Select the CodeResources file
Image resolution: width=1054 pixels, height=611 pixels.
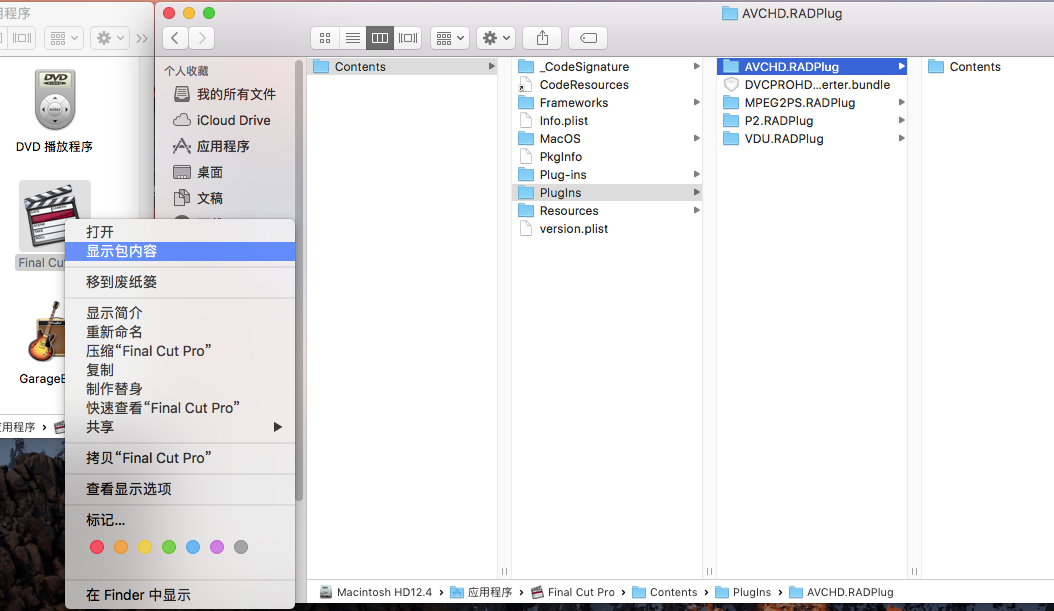click(608, 85)
